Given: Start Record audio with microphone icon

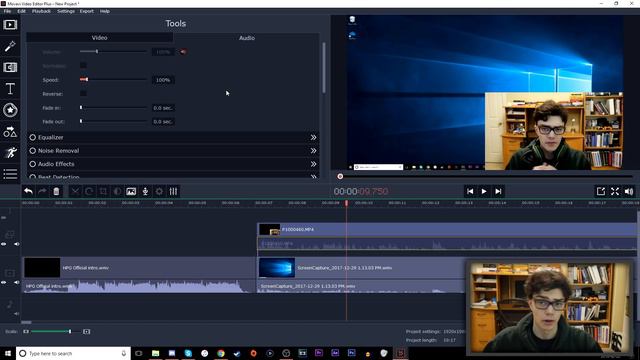Looking at the screenshot, I should [x=145, y=191].
